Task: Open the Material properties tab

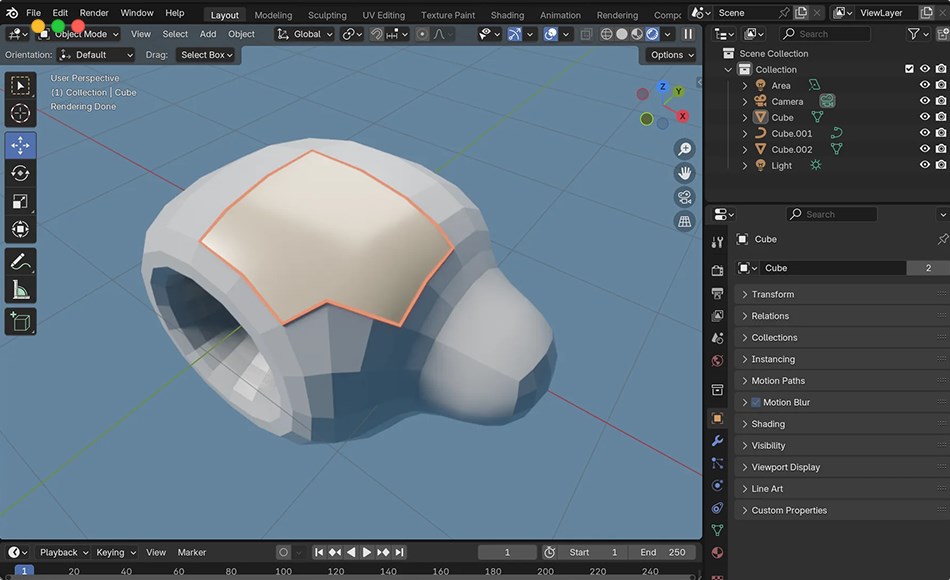Action: (716, 553)
